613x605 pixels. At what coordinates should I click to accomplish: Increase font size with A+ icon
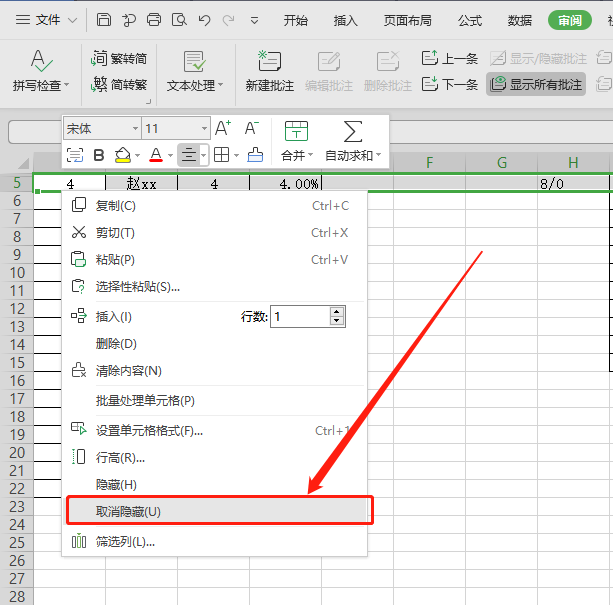pyautogui.click(x=223, y=128)
